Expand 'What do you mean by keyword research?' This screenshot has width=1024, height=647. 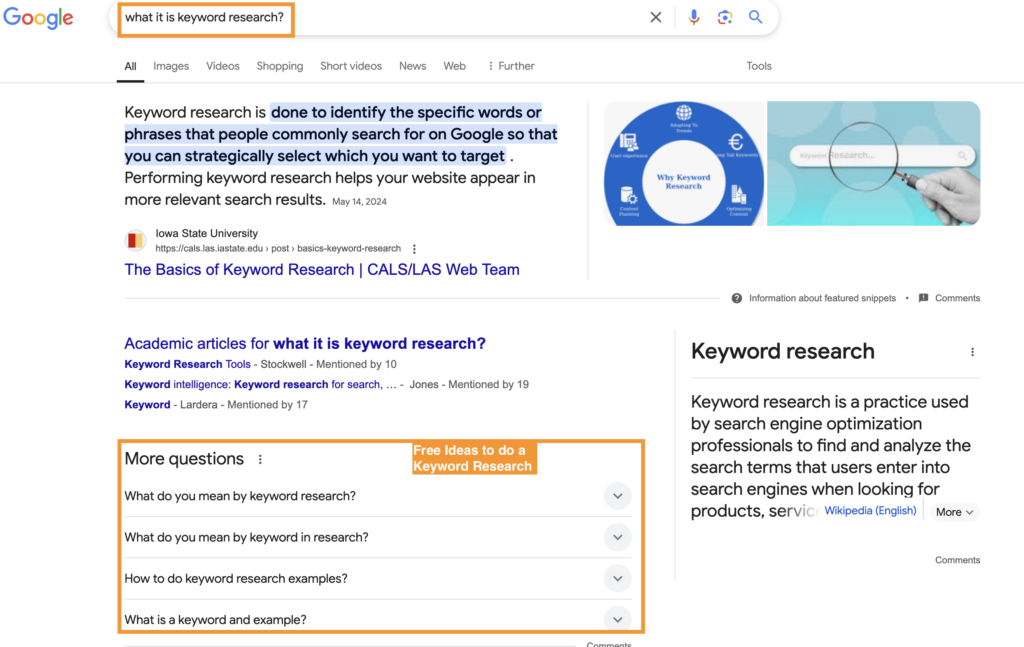617,496
